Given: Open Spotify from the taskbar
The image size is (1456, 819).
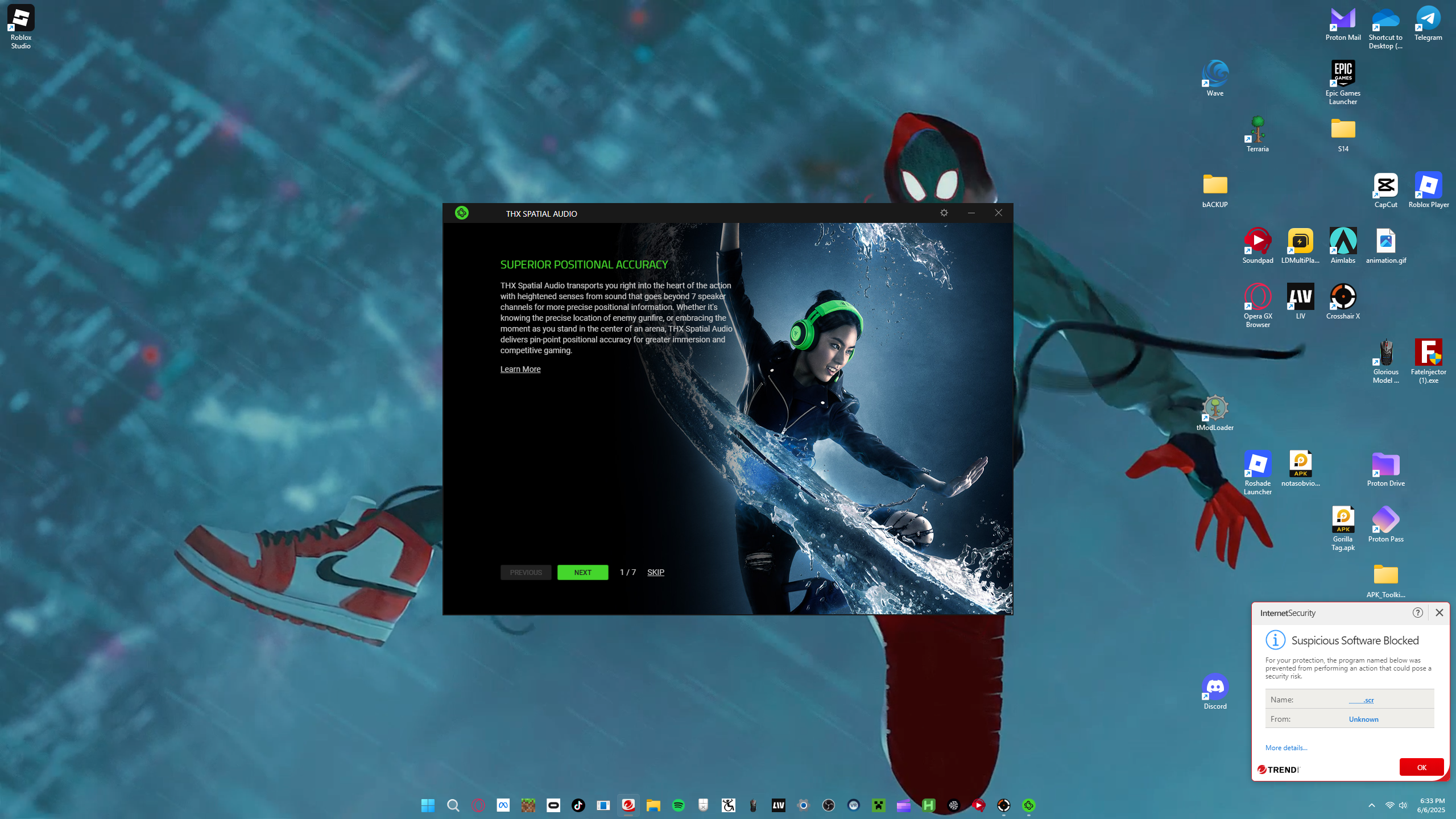Looking at the screenshot, I should 678,805.
